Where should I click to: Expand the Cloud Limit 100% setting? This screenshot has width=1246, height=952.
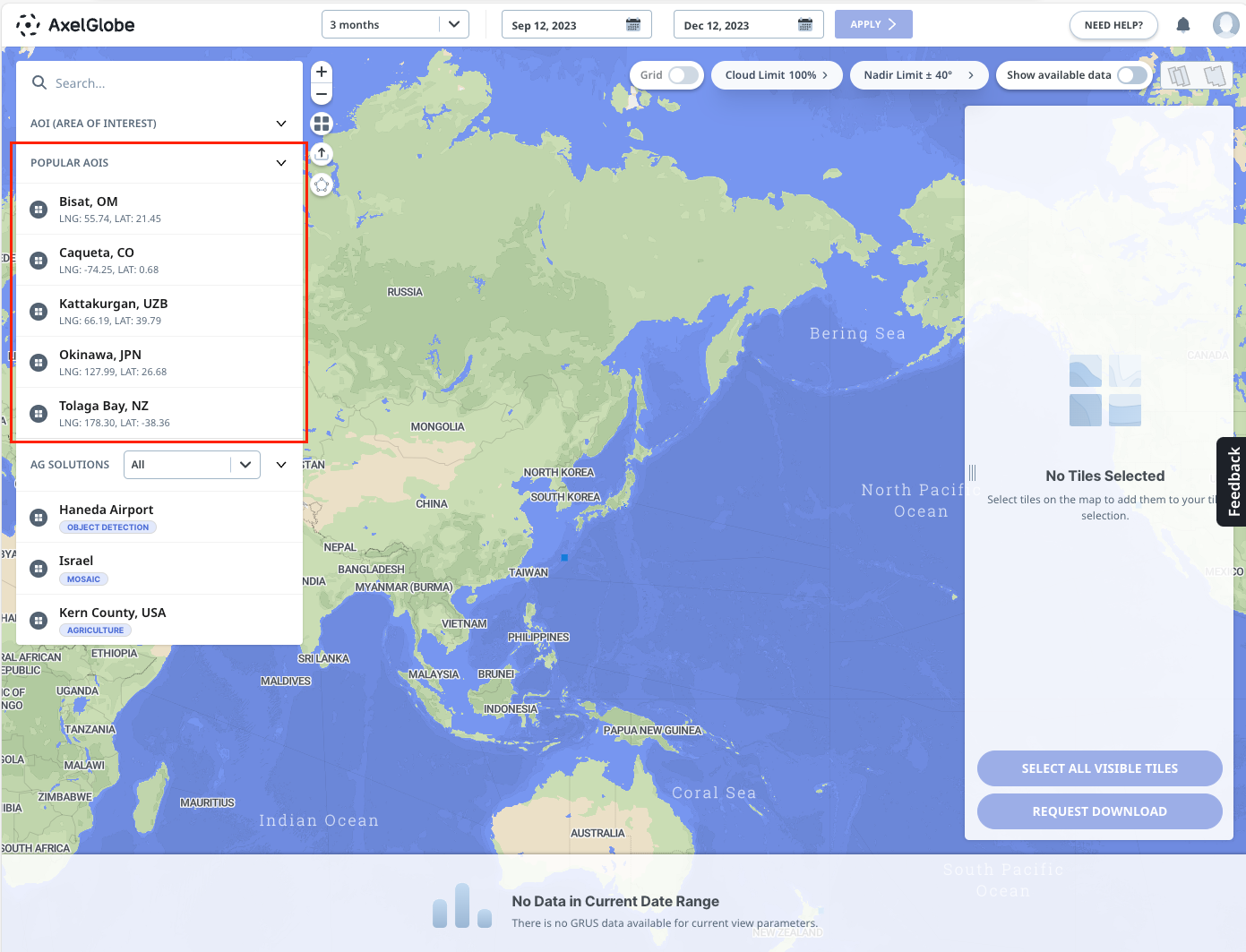tap(776, 75)
